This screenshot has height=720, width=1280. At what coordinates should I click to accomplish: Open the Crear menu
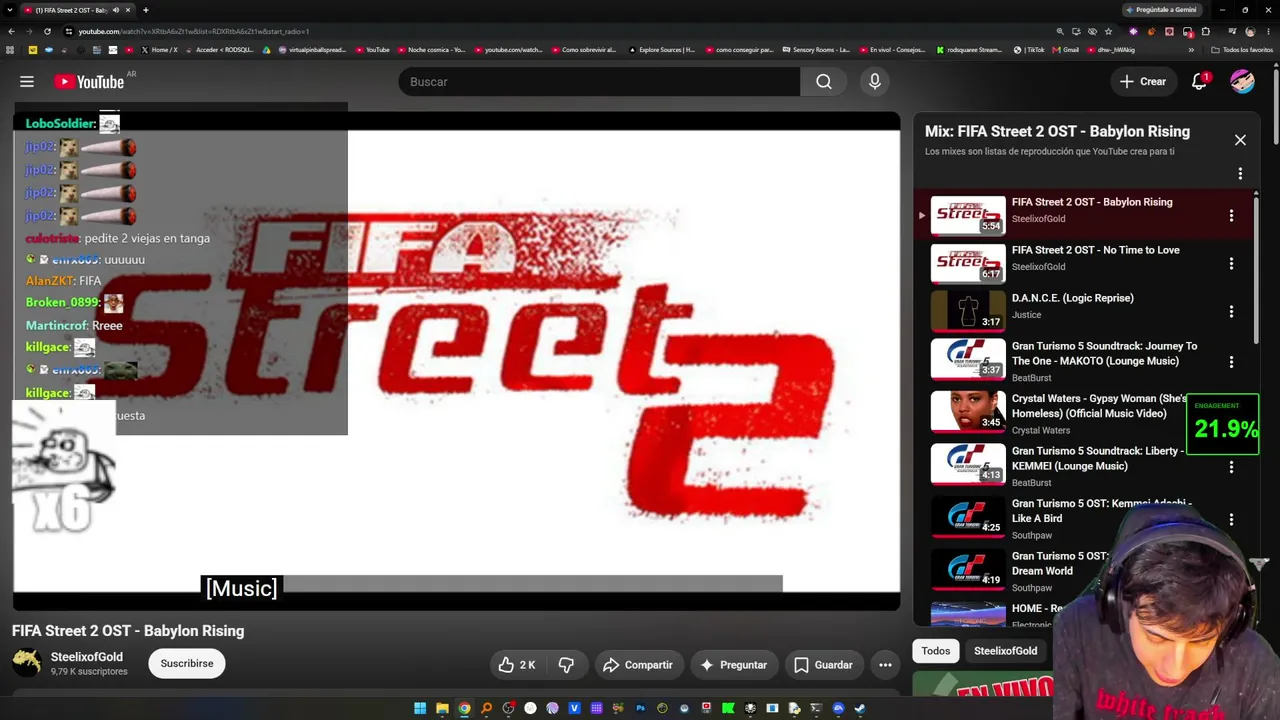(1142, 82)
